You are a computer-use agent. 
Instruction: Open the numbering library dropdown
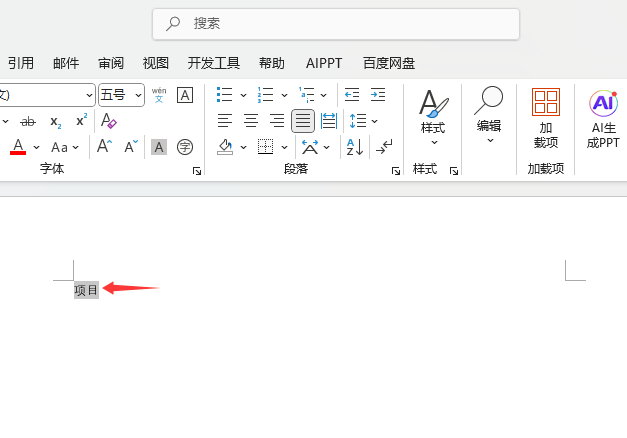click(284, 96)
